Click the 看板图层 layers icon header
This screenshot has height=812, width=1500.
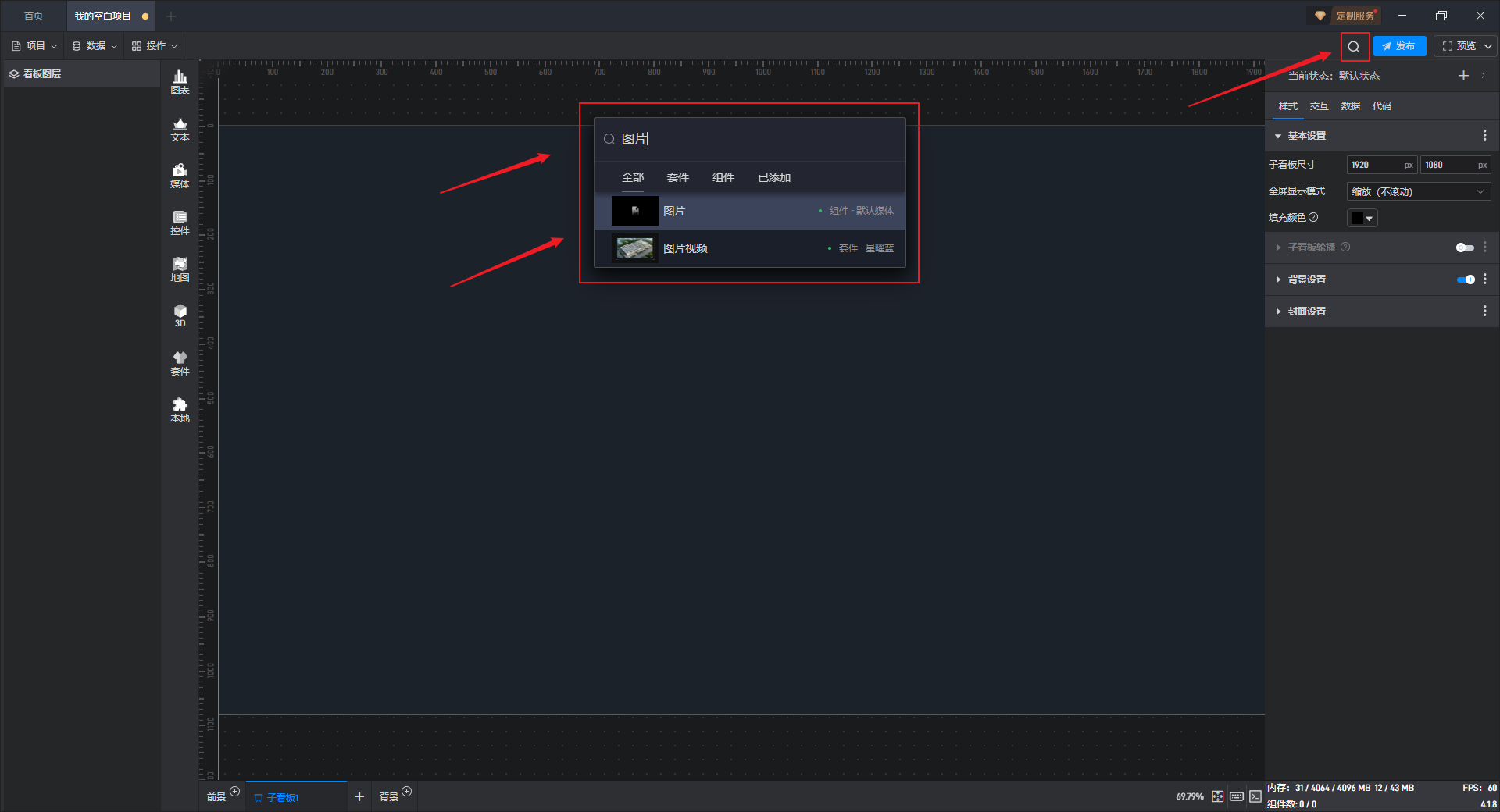point(14,74)
